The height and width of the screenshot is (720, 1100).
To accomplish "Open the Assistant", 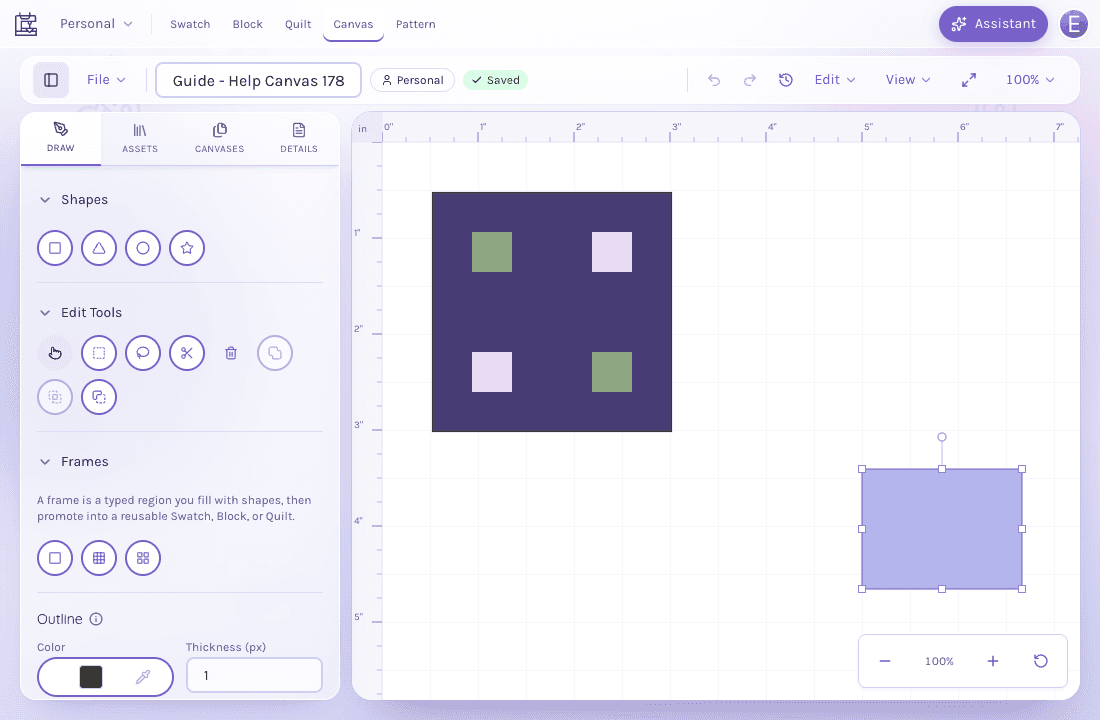I will pos(993,24).
